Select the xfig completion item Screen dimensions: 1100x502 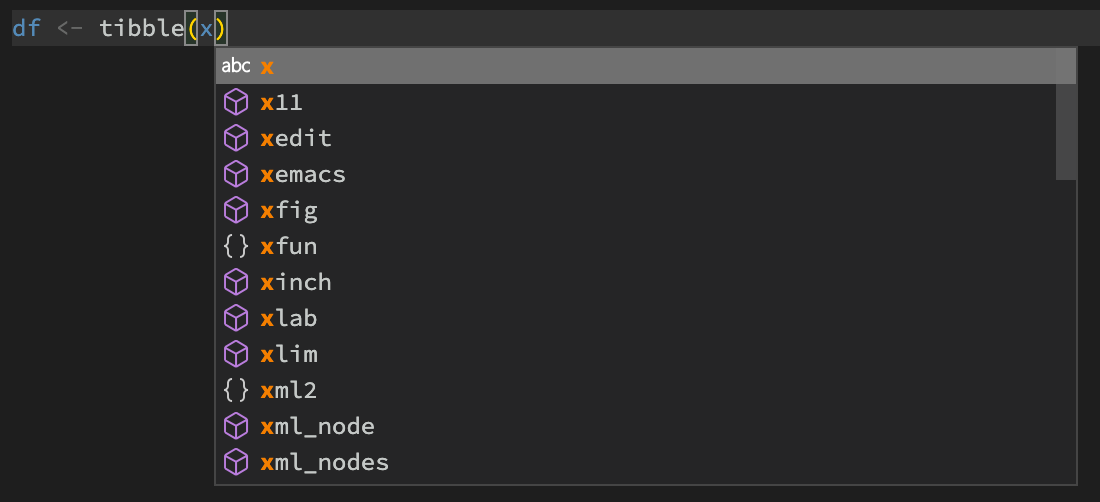(x=289, y=210)
